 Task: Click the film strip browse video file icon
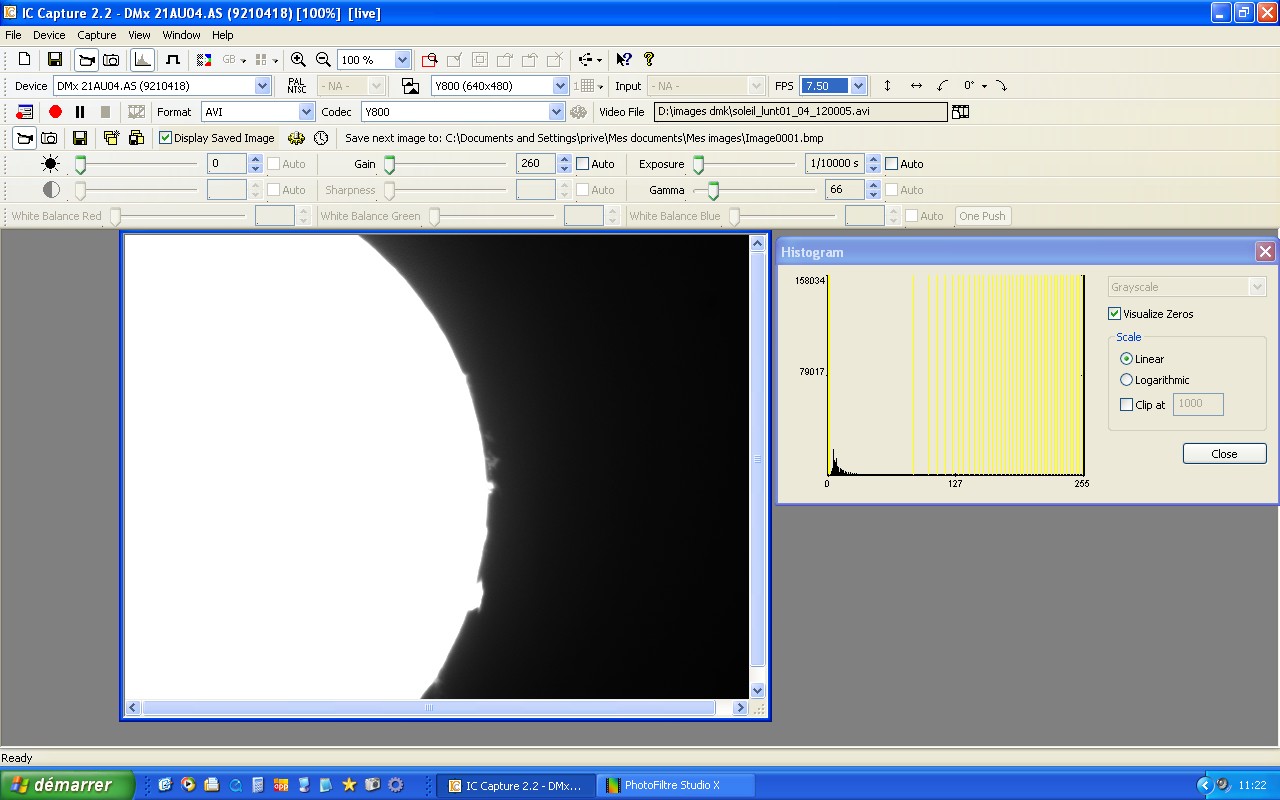click(x=960, y=112)
